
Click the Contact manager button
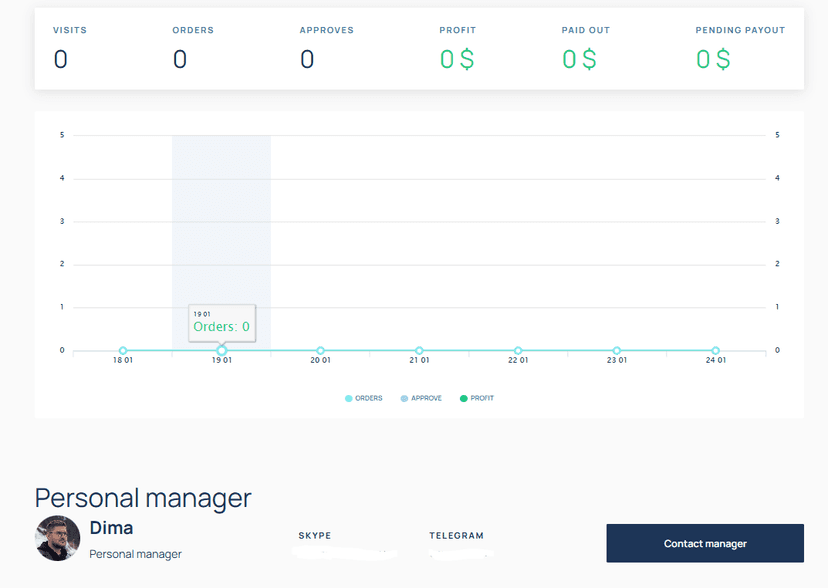pyautogui.click(x=705, y=543)
